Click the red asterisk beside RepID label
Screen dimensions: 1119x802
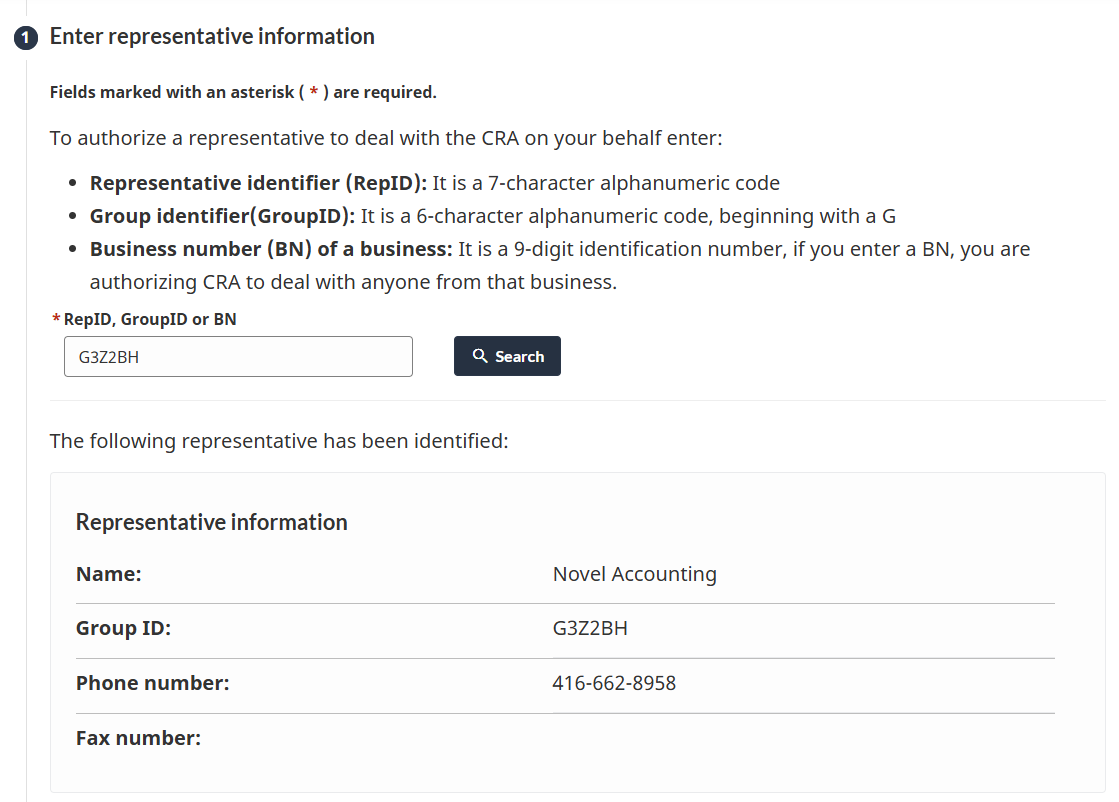tap(56, 319)
